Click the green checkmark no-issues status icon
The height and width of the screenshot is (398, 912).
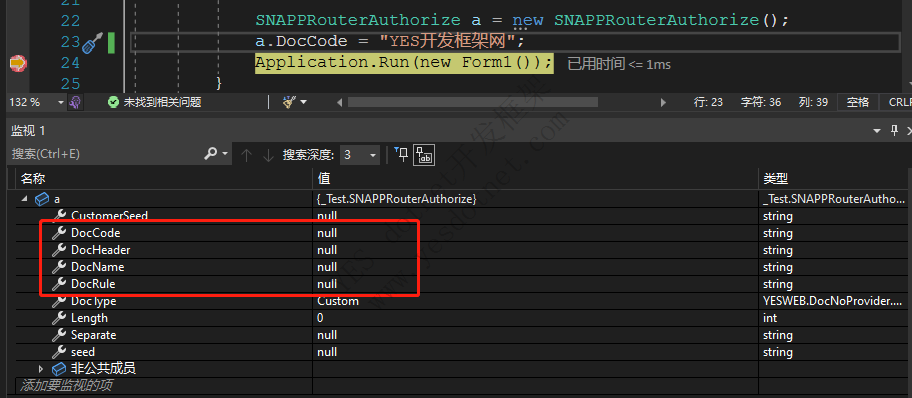coord(113,102)
